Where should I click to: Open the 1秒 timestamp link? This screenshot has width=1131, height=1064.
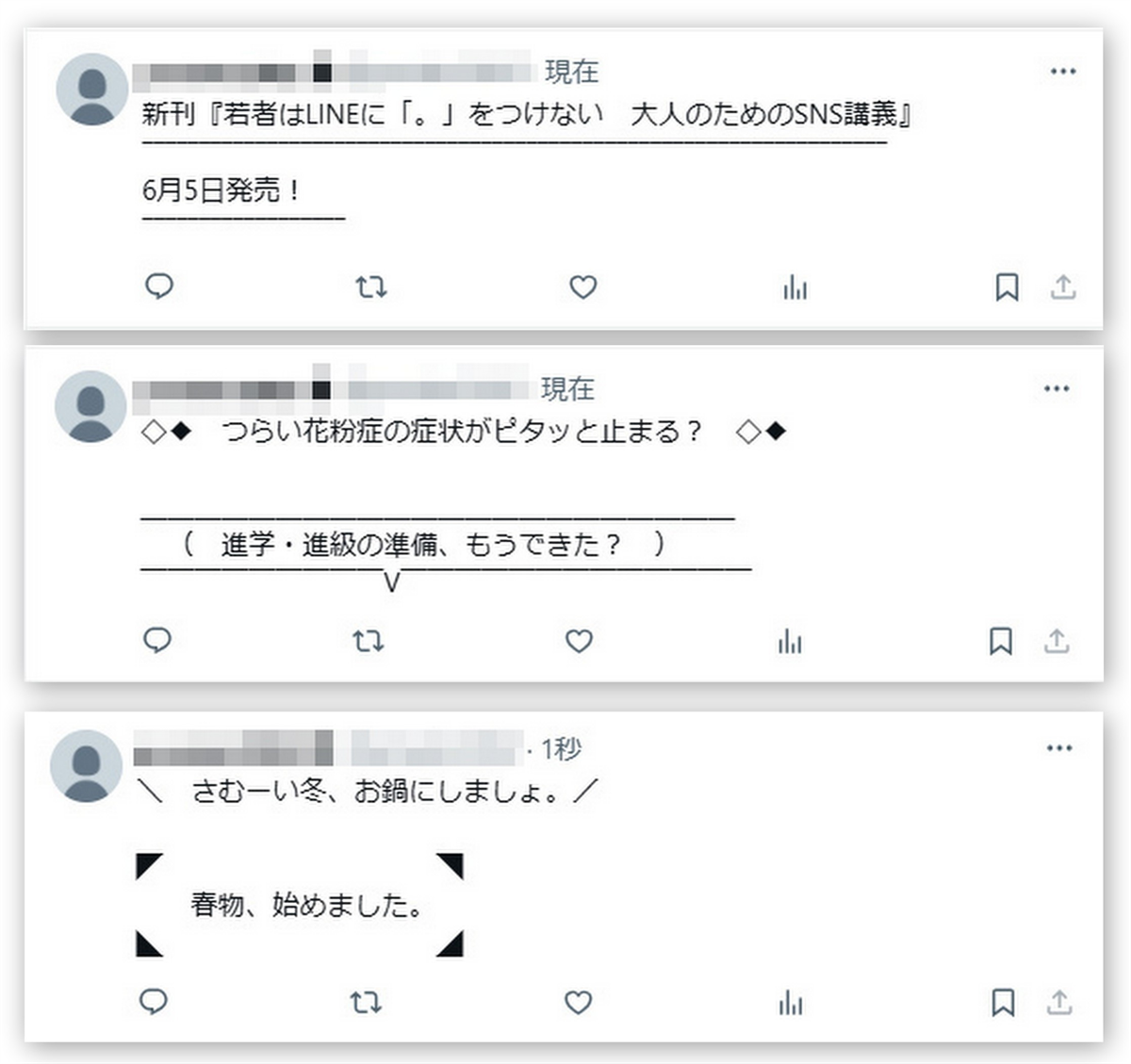click(561, 749)
